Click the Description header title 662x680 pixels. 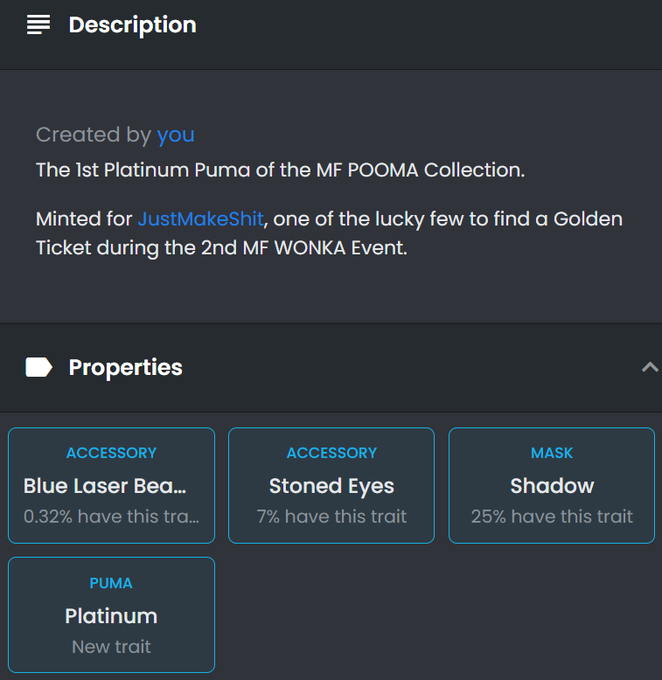coord(132,25)
